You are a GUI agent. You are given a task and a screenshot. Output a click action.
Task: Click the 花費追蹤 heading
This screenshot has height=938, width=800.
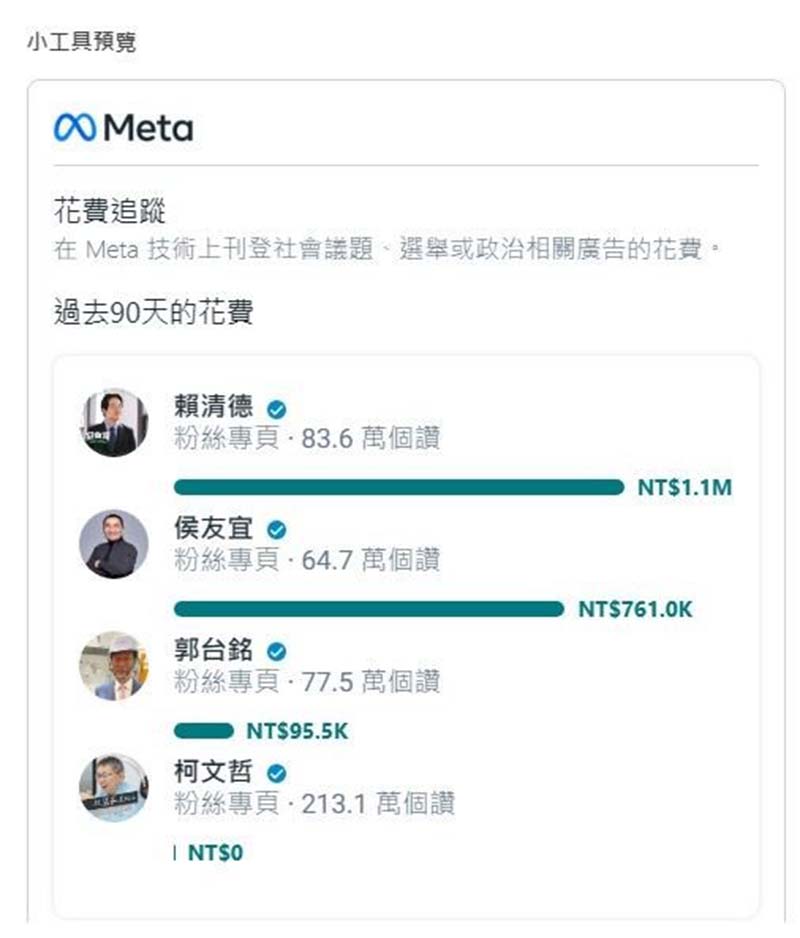pyautogui.click(x=110, y=212)
